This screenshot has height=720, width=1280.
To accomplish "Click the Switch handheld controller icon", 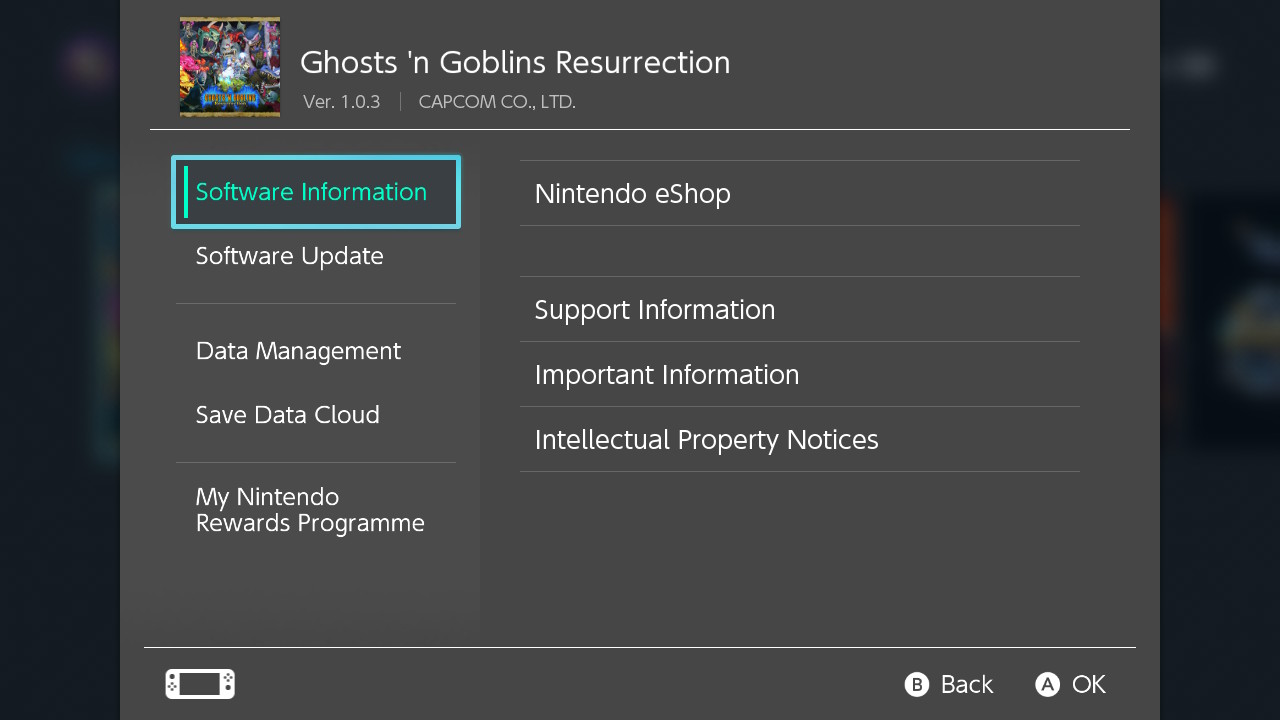I will [x=200, y=684].
